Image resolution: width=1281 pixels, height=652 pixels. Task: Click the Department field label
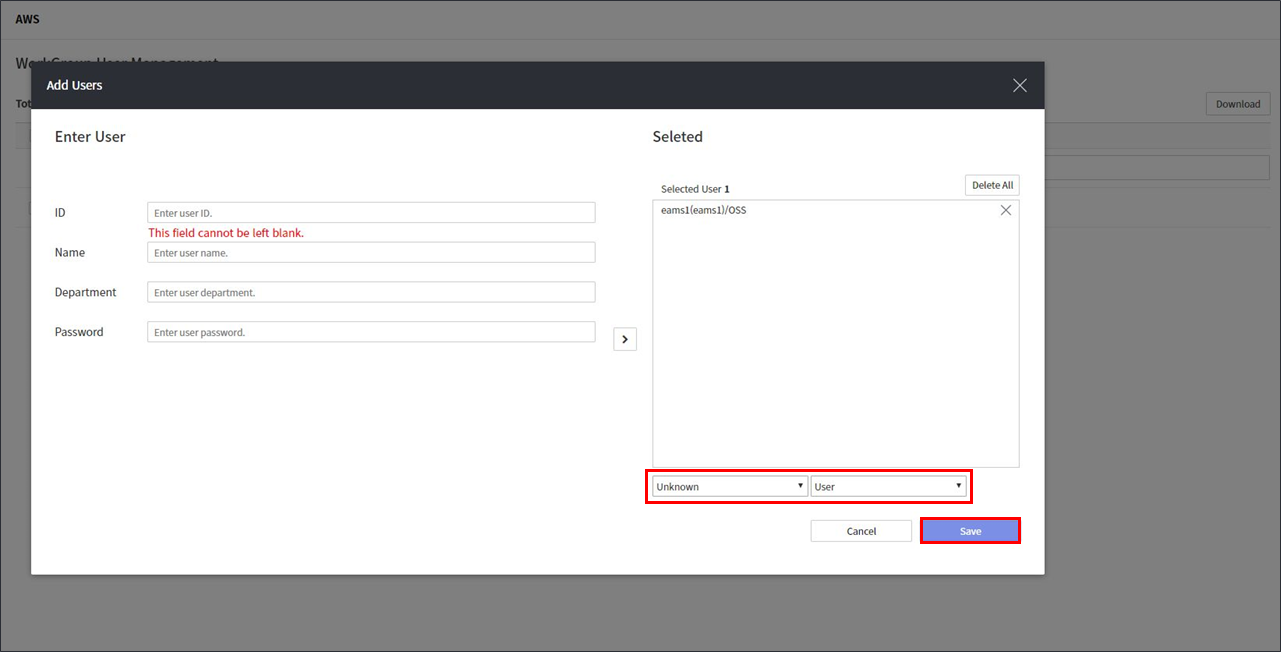[85, 292]
